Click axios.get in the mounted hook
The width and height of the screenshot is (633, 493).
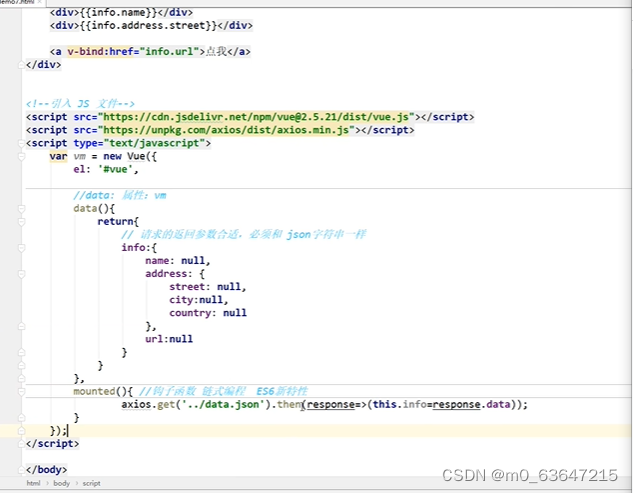tap(148, 404)
